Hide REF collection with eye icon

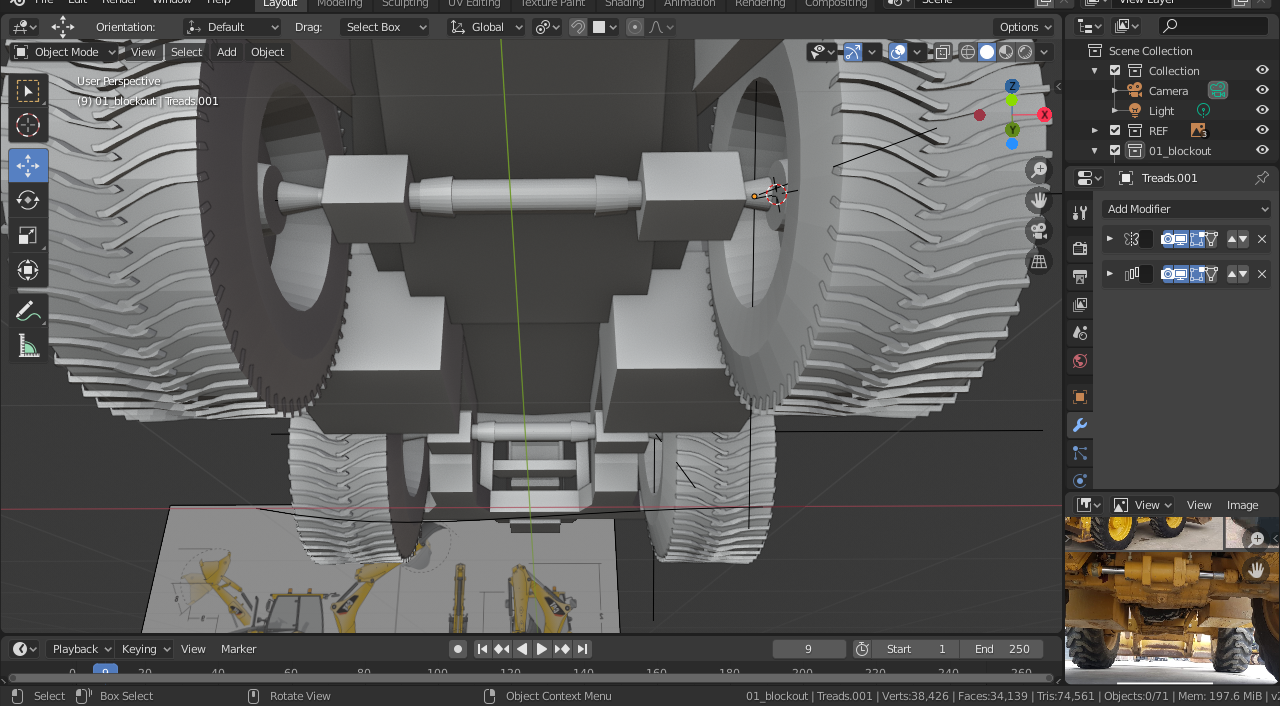pos(1262,131)
